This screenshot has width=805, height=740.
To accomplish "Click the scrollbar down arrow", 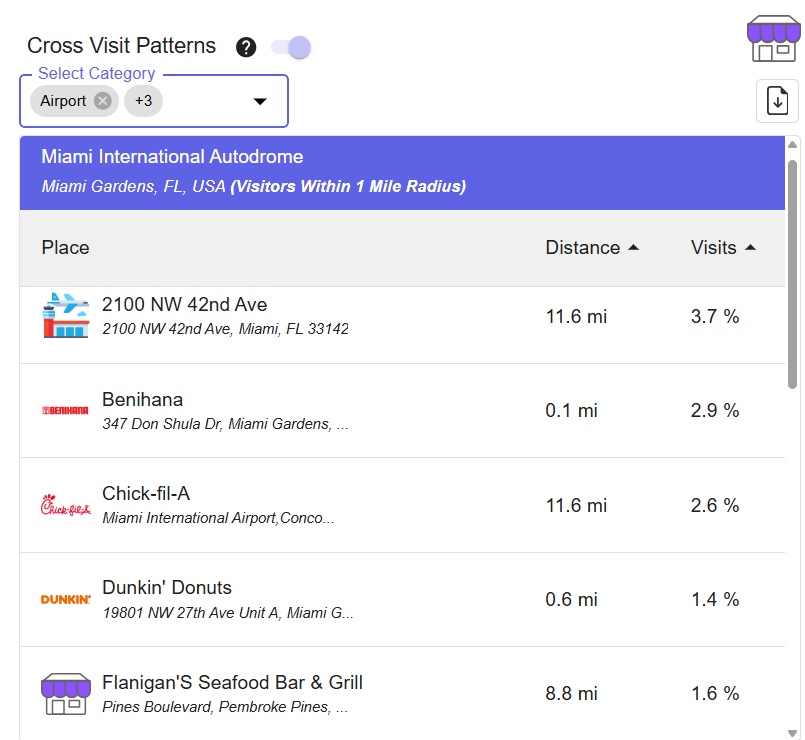I will (792, 733).
